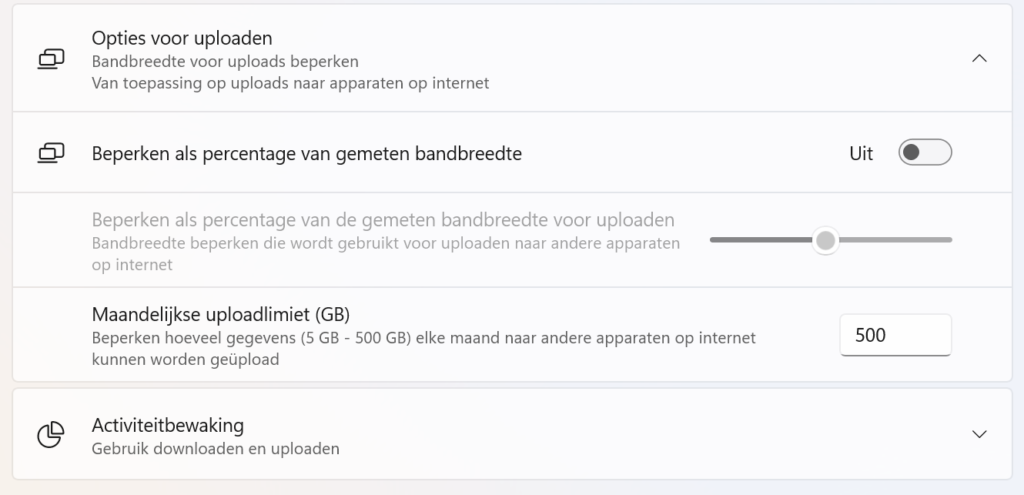Click the Van toepassing op uploads description line

[x=290, y=83]
